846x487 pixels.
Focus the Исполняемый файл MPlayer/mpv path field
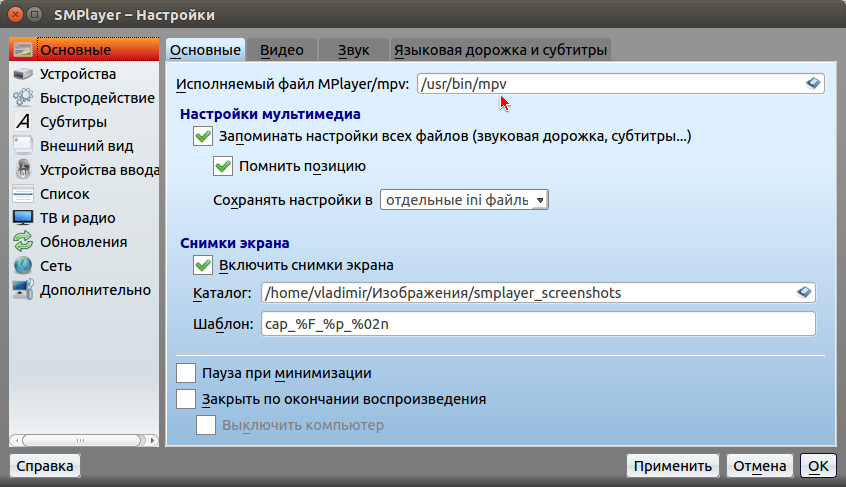tap(620, 84)
